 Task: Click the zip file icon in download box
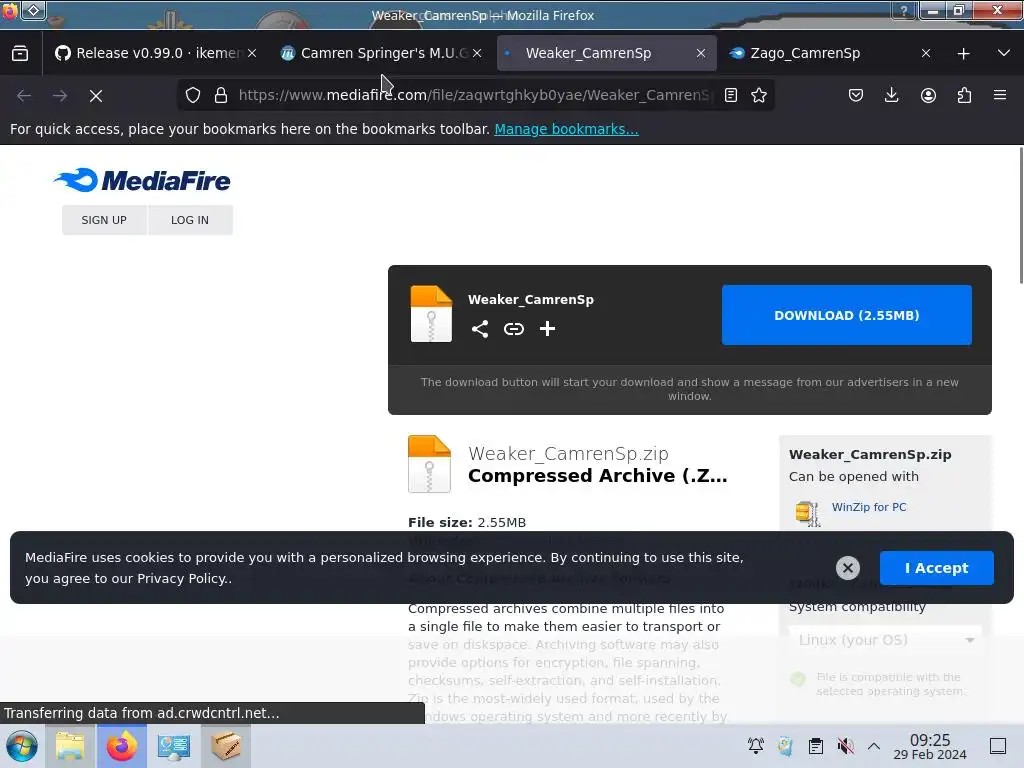point(431,314)
